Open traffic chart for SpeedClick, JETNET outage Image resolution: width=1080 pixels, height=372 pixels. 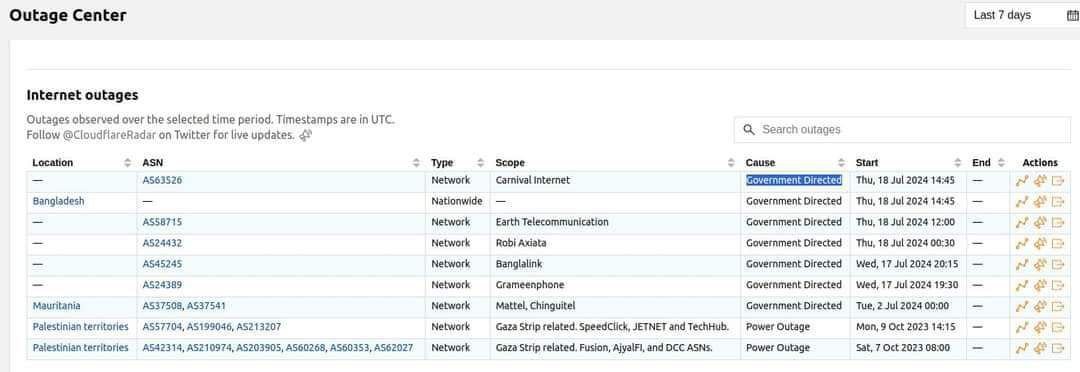click(1021, 327)
